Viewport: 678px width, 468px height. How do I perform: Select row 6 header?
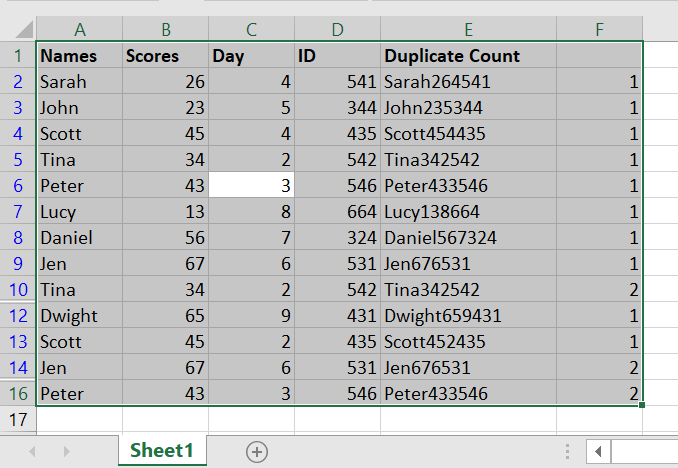tap(18, 185)
